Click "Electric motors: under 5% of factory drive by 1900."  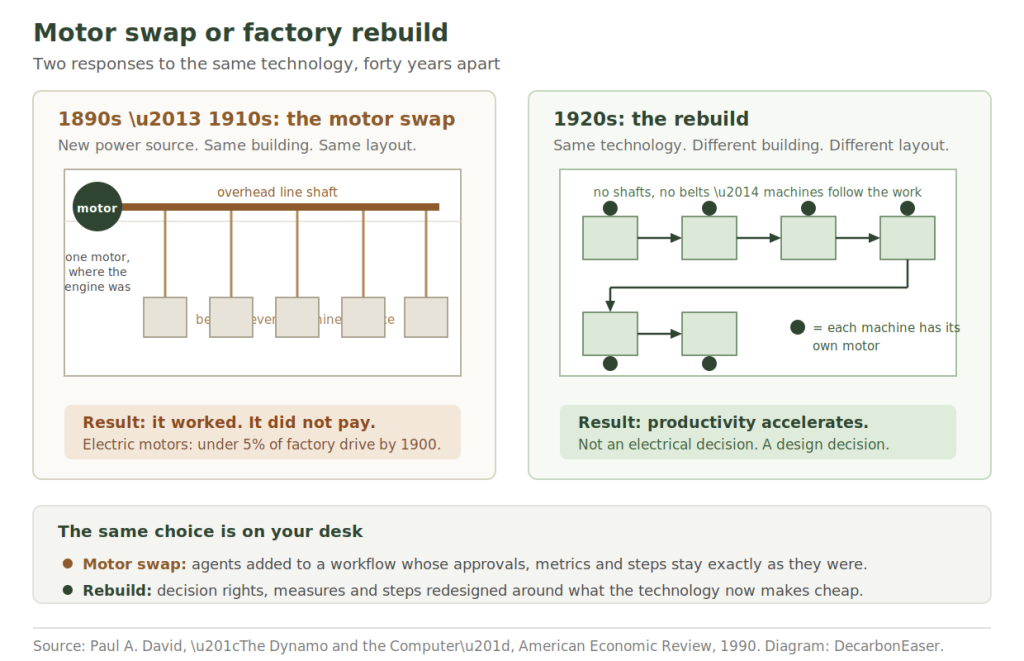pyautogui.click(x=261, y=445)
